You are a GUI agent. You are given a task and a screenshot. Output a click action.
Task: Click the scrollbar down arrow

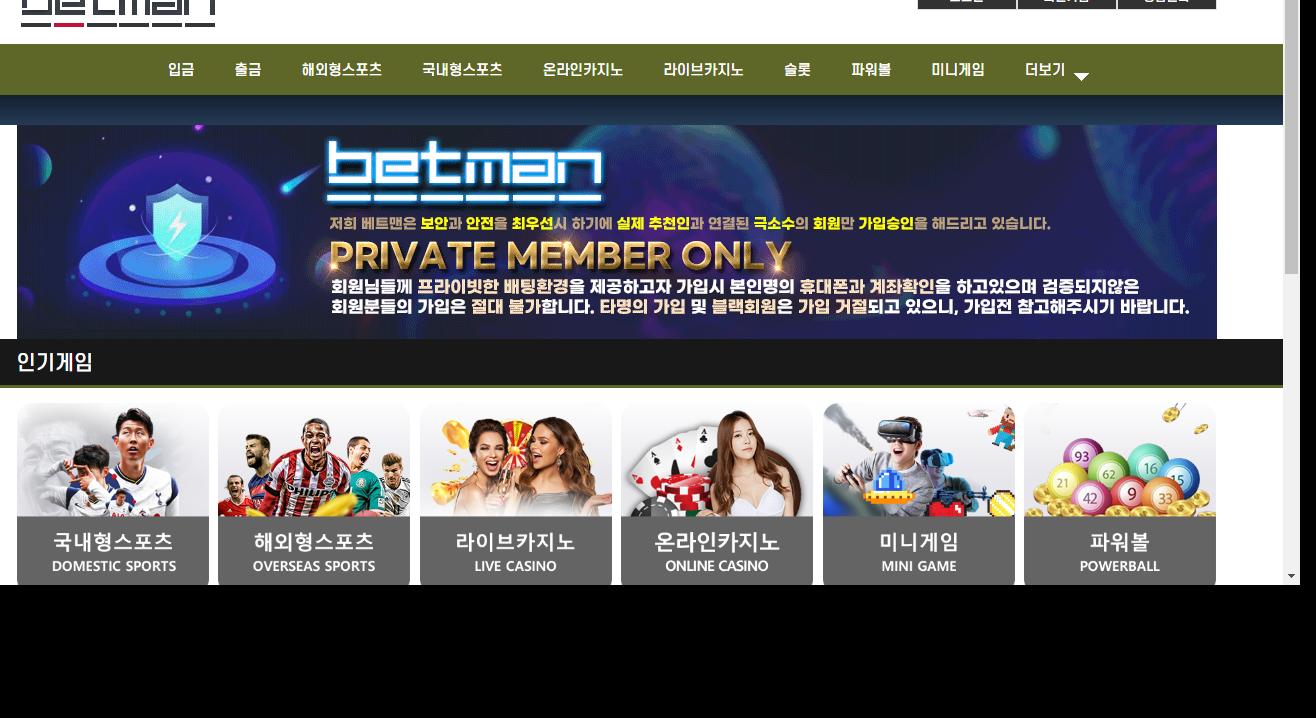tap(1291, 576)
